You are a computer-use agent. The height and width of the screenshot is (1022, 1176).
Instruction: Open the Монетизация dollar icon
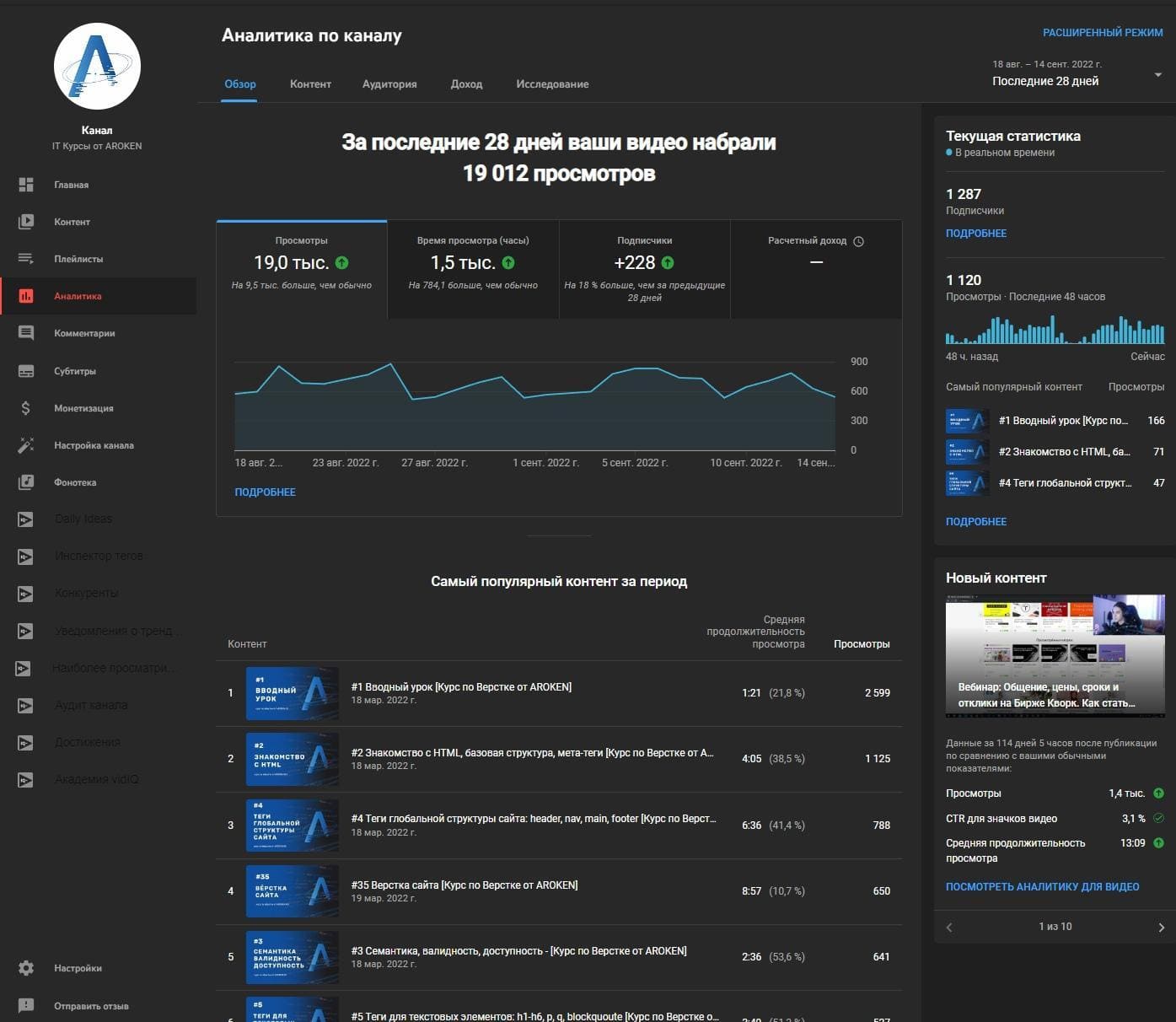tap(26, 408)
